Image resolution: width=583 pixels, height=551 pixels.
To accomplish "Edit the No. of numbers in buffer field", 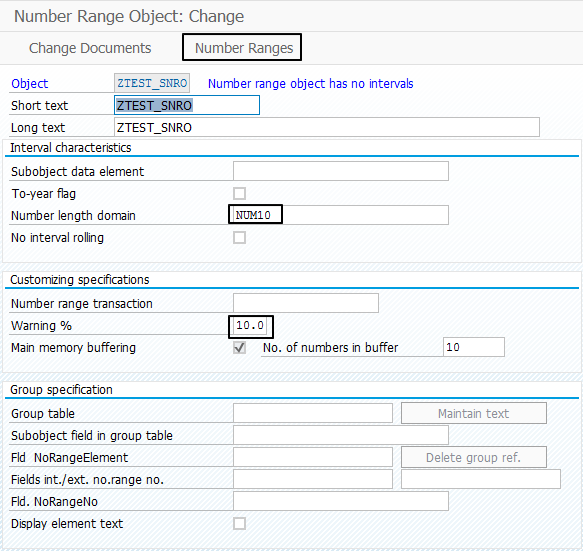I will (x=474, y=347).
